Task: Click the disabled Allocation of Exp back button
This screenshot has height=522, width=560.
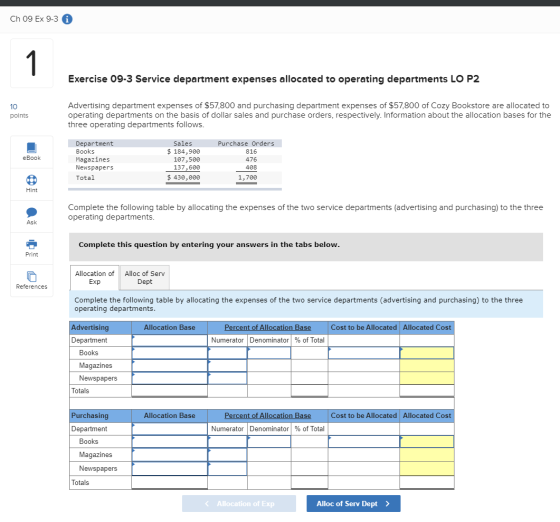Action: 239,503
